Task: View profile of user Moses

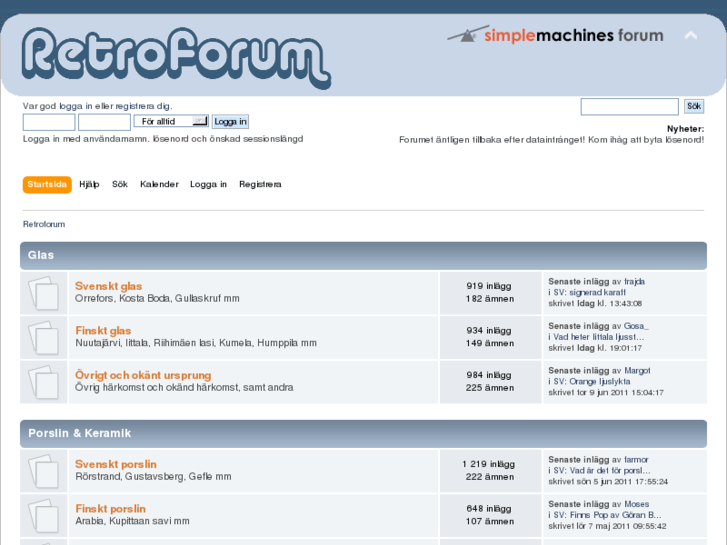Action: tap(637, 504)
